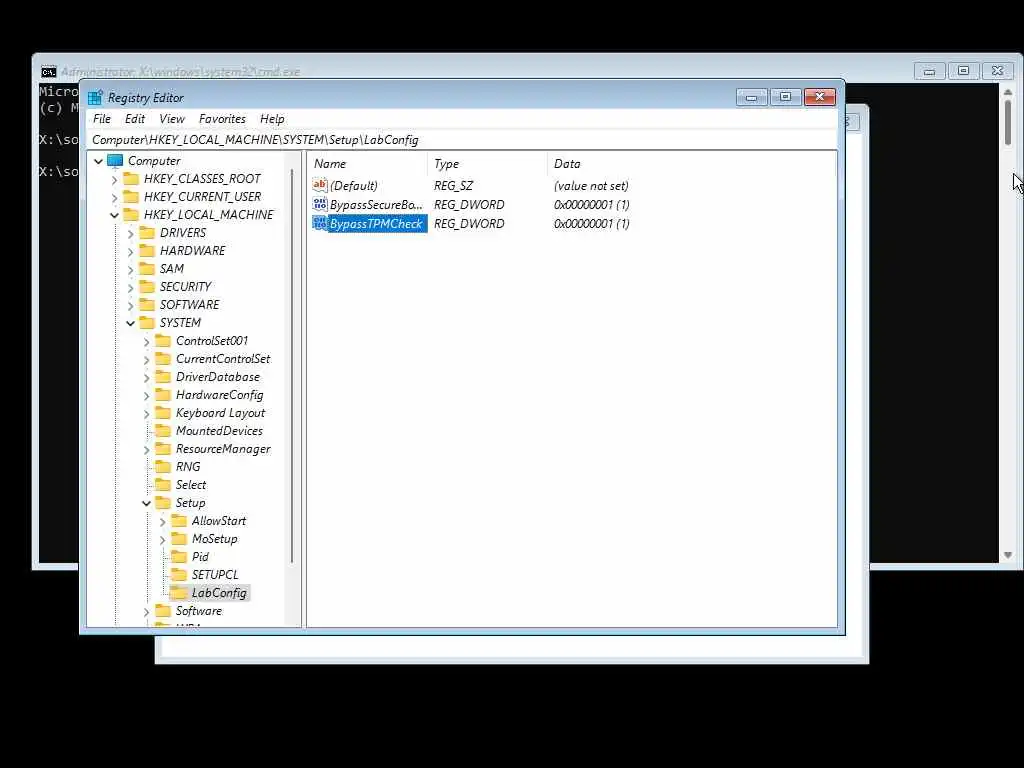Select the BypassTPMCheck value name

(376, 223)
